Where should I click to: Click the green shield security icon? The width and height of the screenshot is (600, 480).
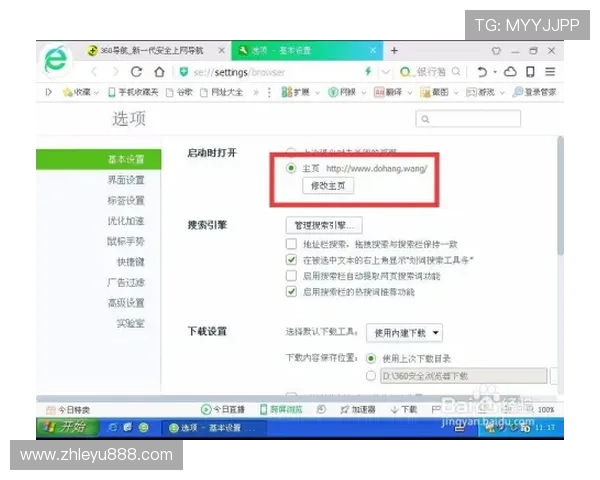(x=184, y=72)
